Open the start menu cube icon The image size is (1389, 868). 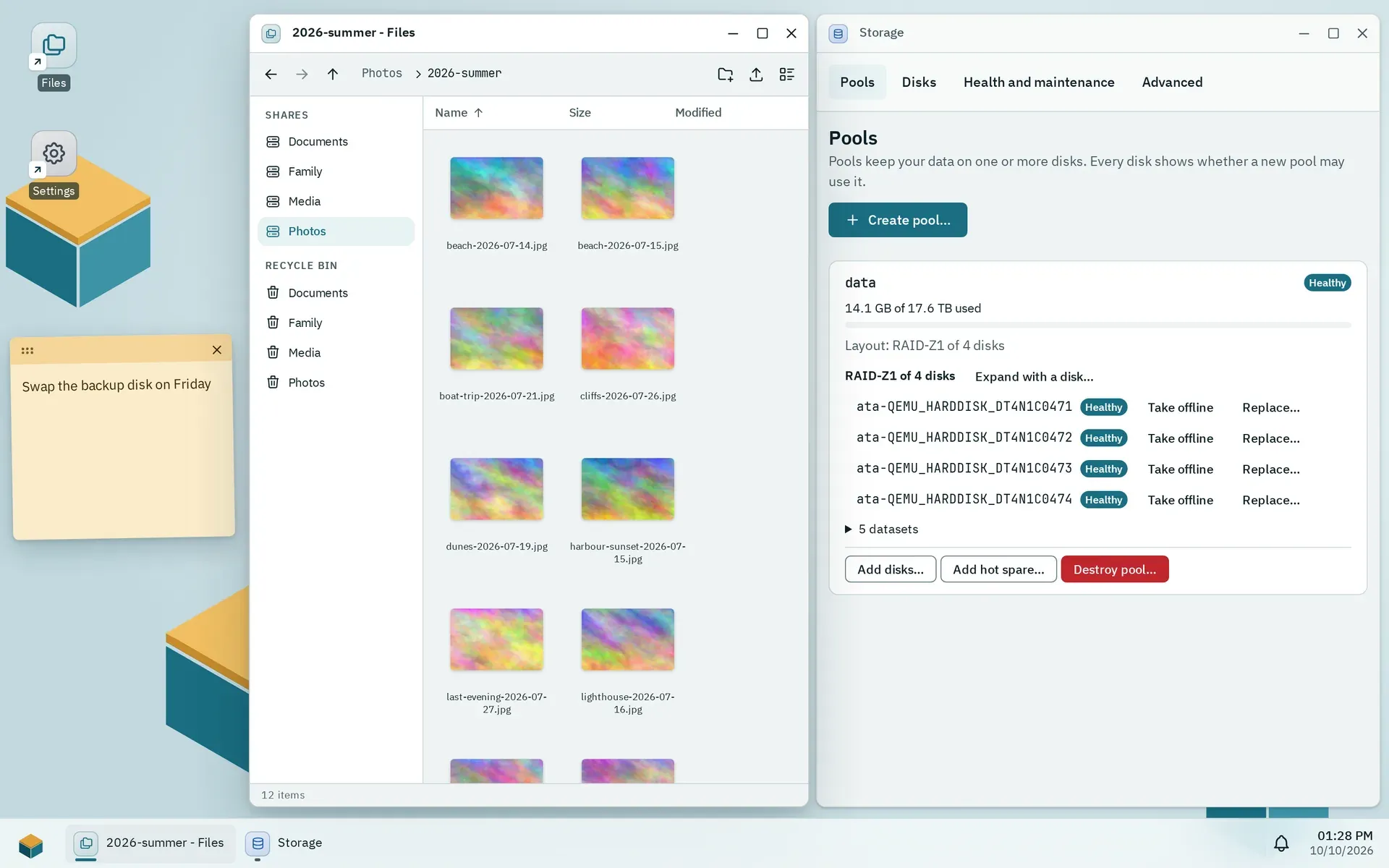(x=31, y=843)
